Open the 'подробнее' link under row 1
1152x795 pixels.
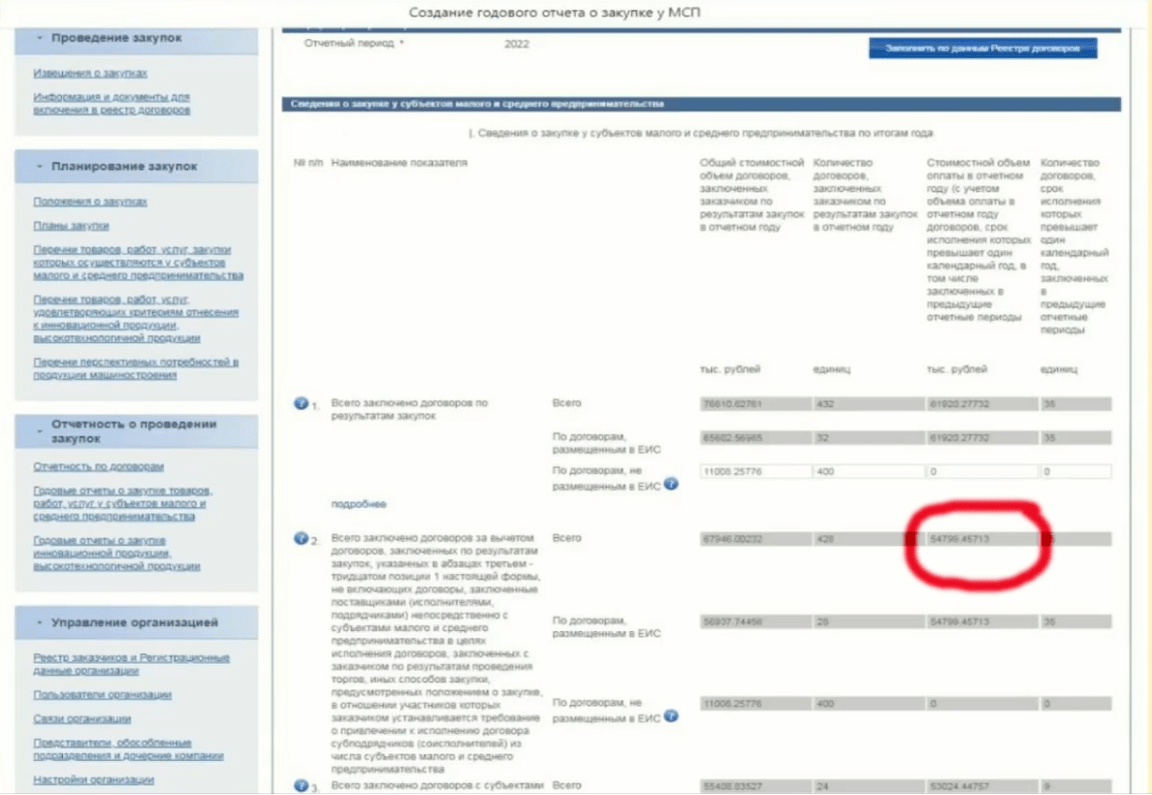point(359,504)
